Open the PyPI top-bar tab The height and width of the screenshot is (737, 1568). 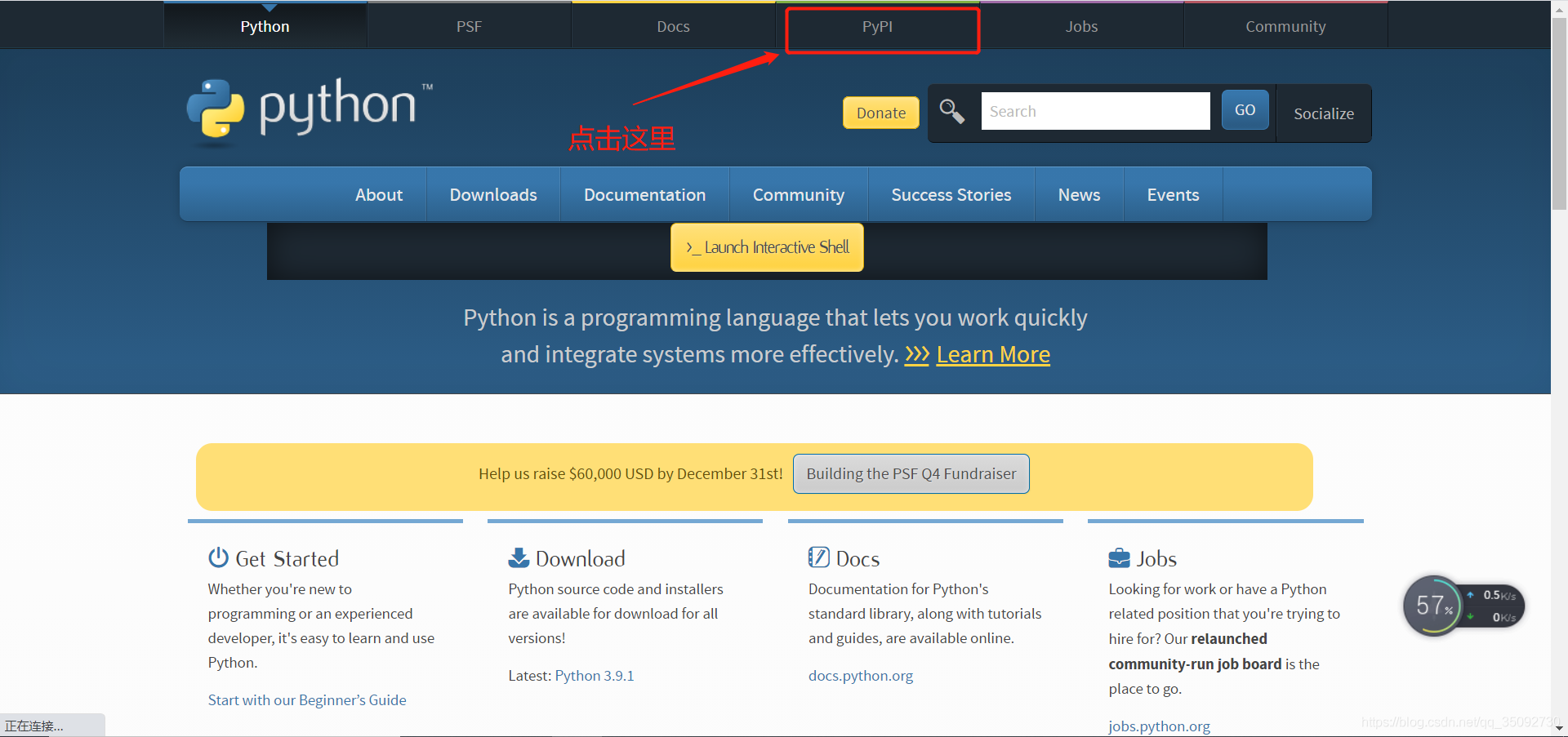click(877, 26)
